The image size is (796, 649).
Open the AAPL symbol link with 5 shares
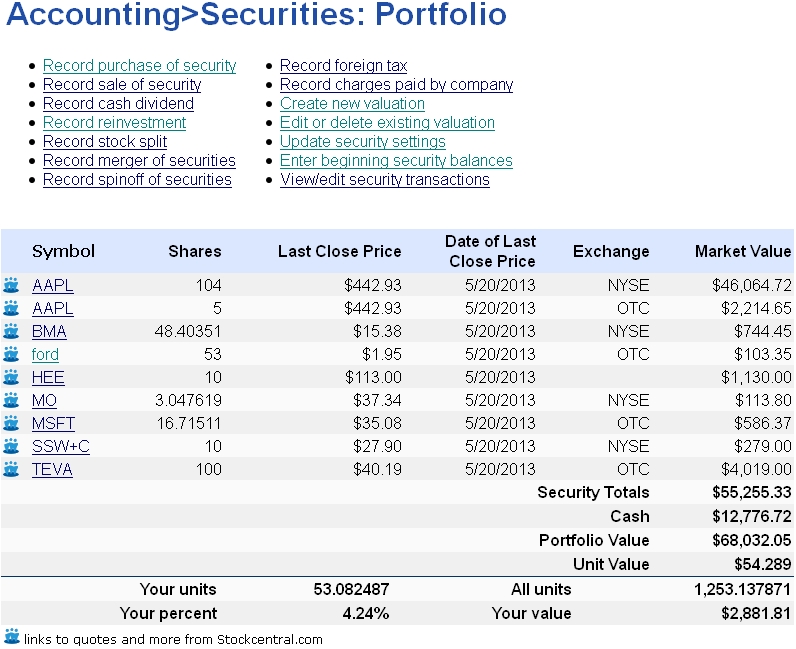52,308
